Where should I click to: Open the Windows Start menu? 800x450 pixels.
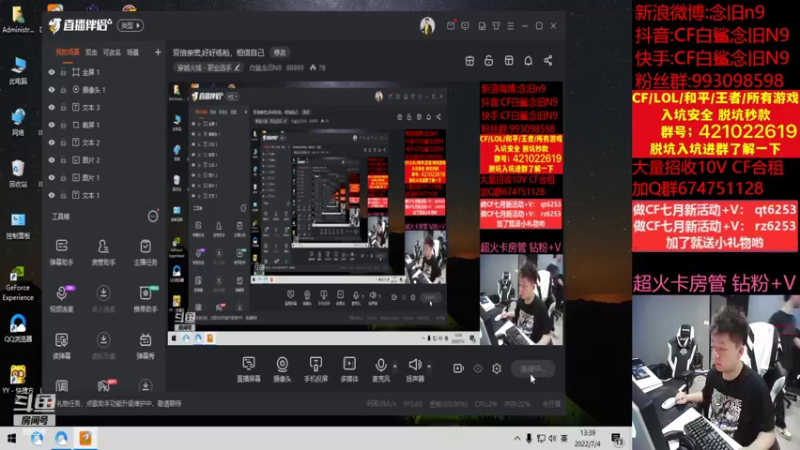(11, 438)
